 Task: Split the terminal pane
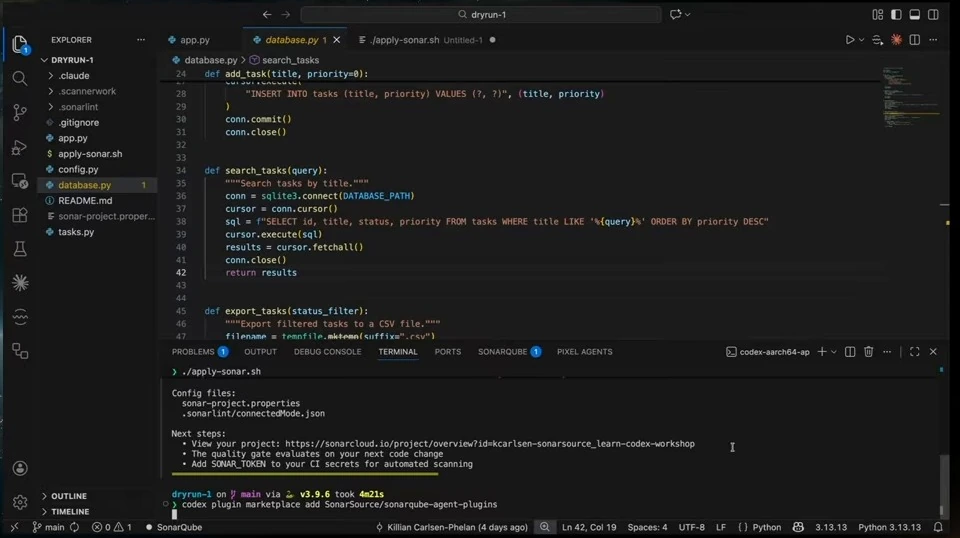[850, 352]
